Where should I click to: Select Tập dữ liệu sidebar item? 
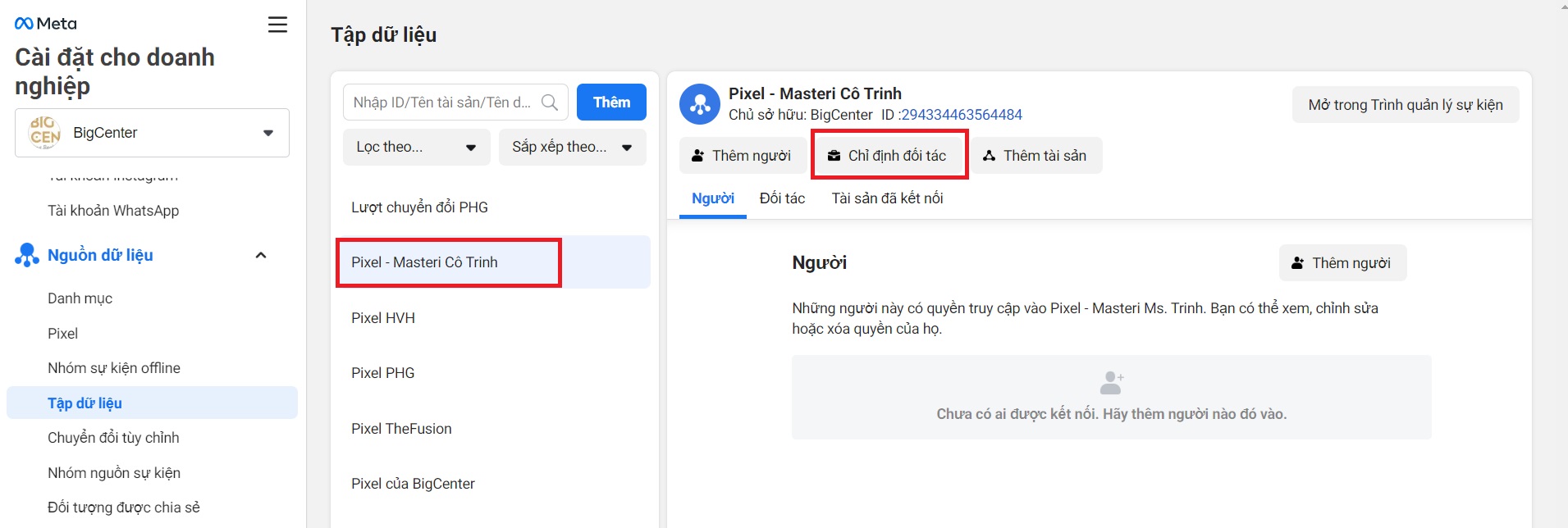click(x=152, y=403)
